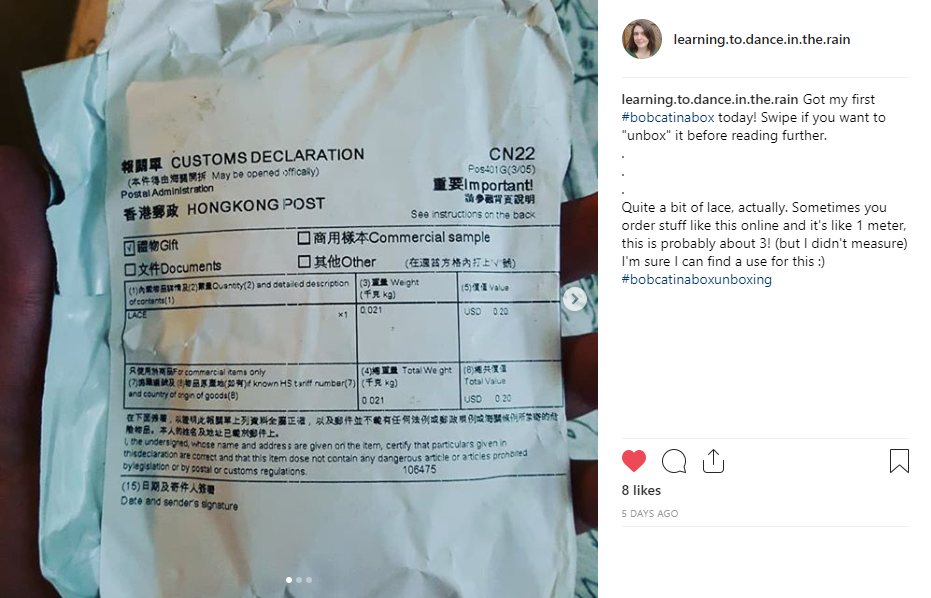Click username link in the caption
The image size is (931, 598).
710,99
